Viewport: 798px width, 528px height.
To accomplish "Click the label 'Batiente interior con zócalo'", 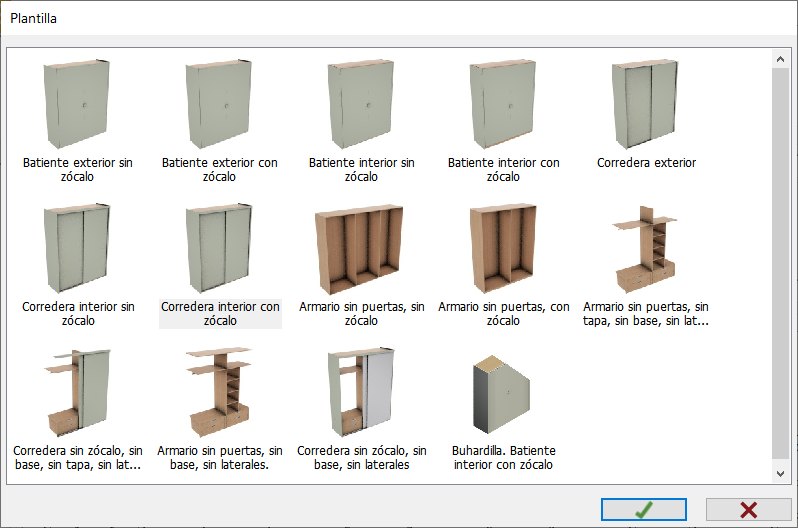I will point(503,170).
